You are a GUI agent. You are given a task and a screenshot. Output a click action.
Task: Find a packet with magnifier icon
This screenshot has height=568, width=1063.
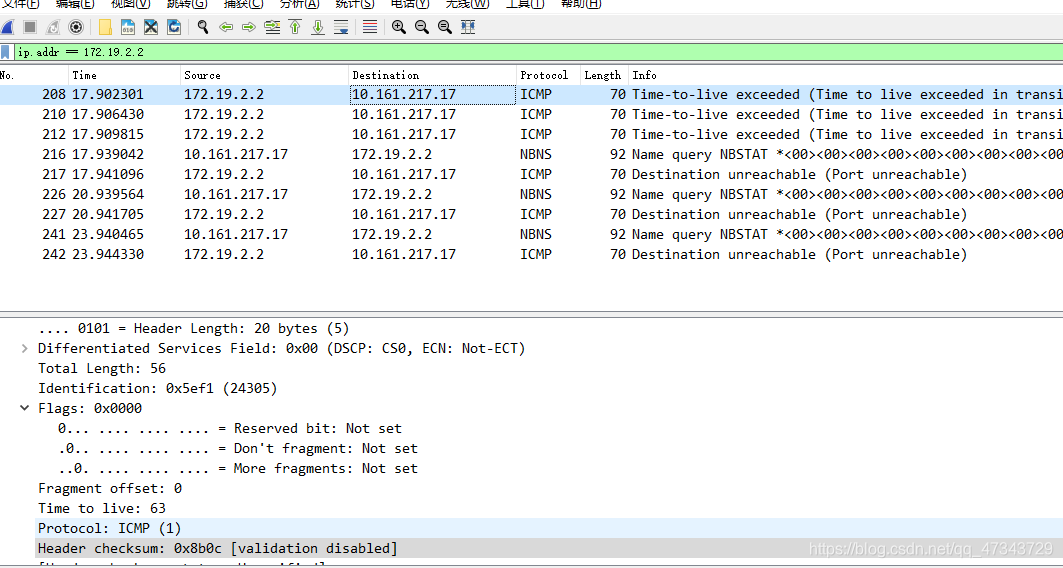(203, 27)
